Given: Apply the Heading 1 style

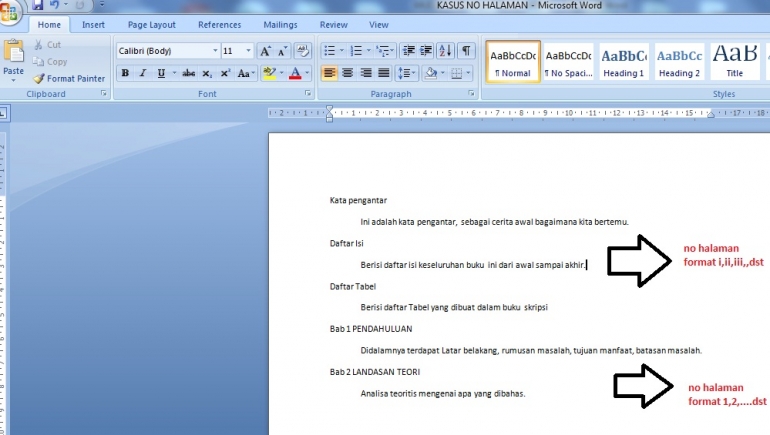Looking at the screenshot, I should [x=624, y=61].
